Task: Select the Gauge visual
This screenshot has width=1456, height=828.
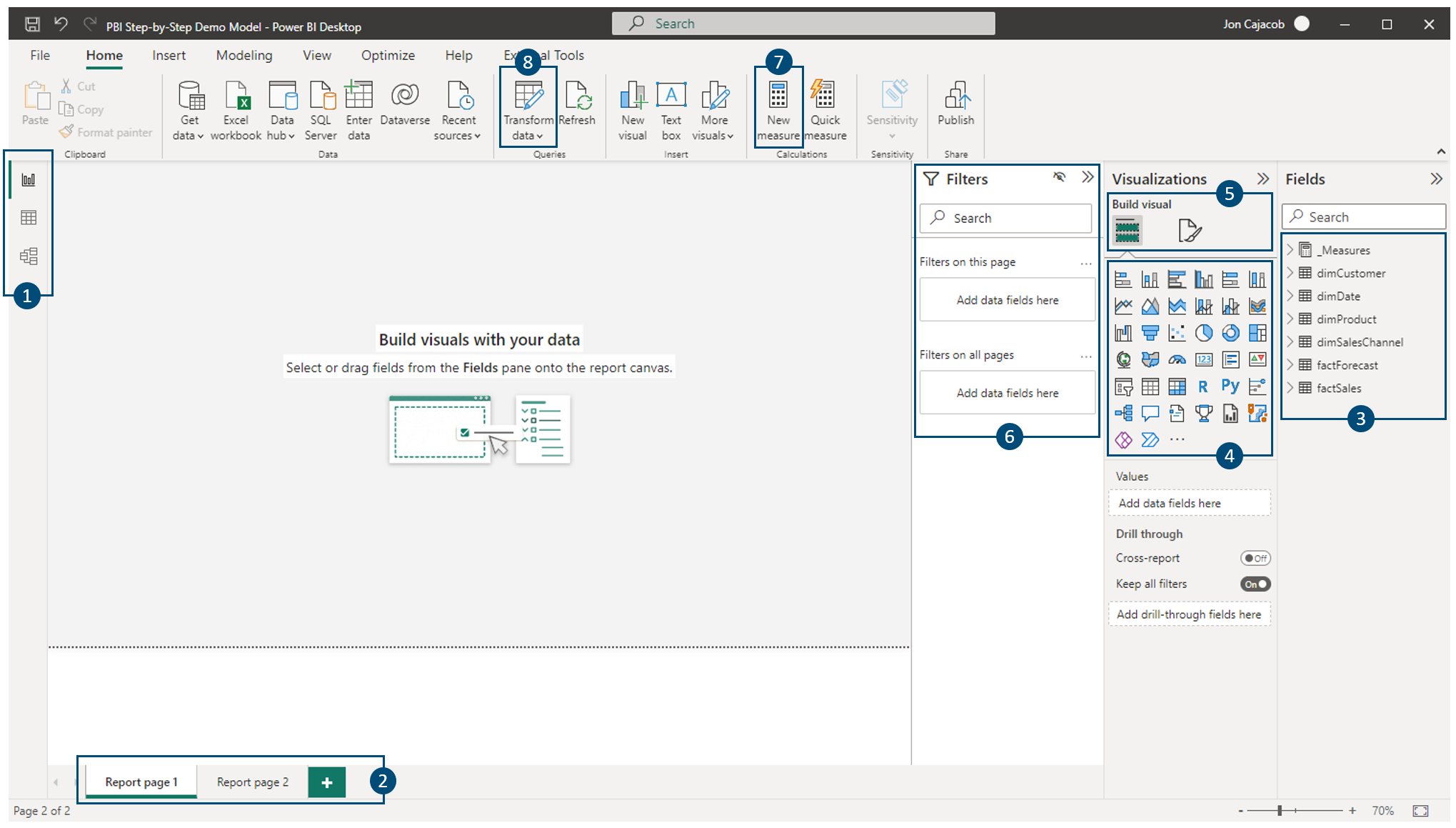Action: [1177, 359]
